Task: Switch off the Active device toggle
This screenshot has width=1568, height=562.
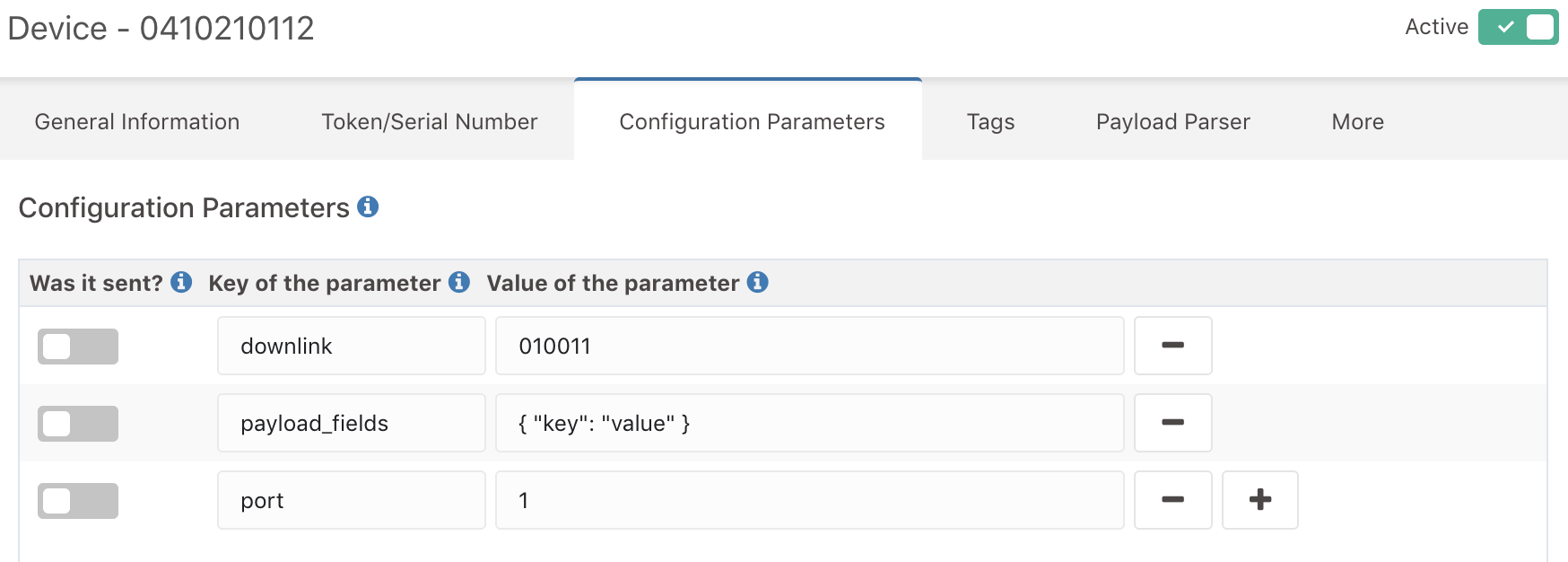Action: (1518, 27)
